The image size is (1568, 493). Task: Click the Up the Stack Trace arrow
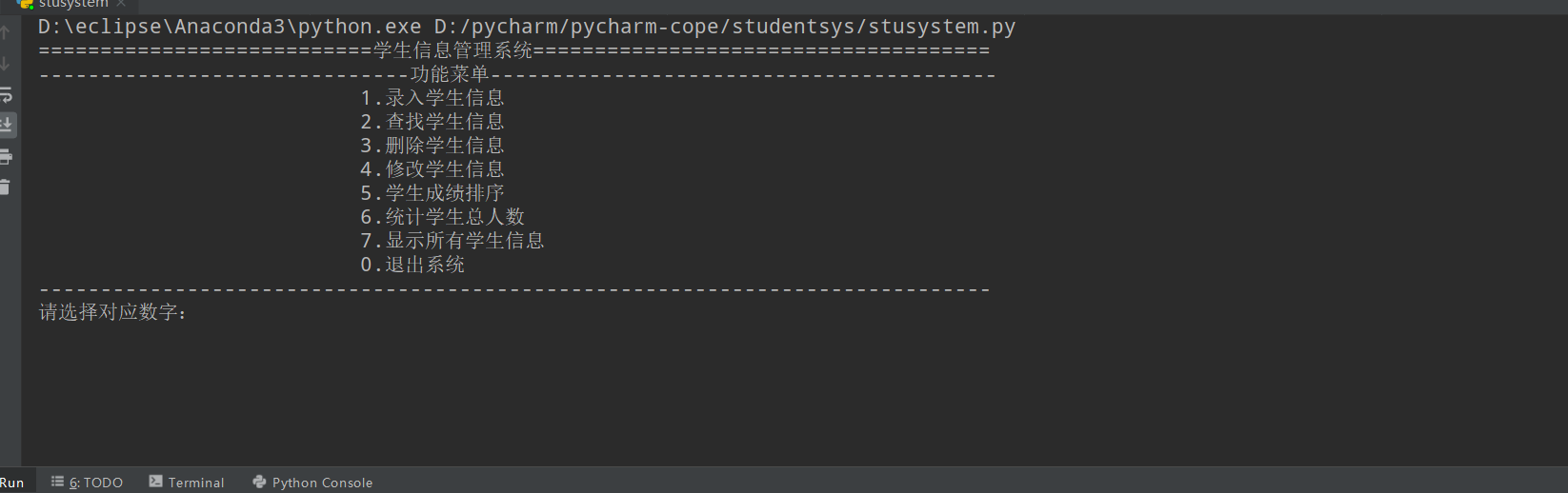tap(5, 33)
